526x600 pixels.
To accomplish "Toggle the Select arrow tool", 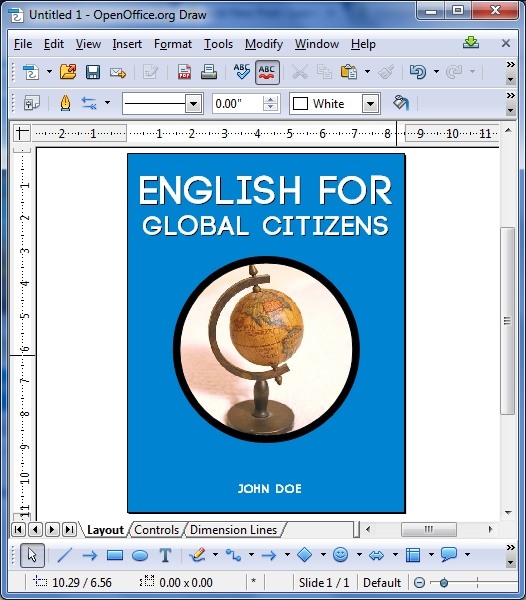I will point(32,555).
